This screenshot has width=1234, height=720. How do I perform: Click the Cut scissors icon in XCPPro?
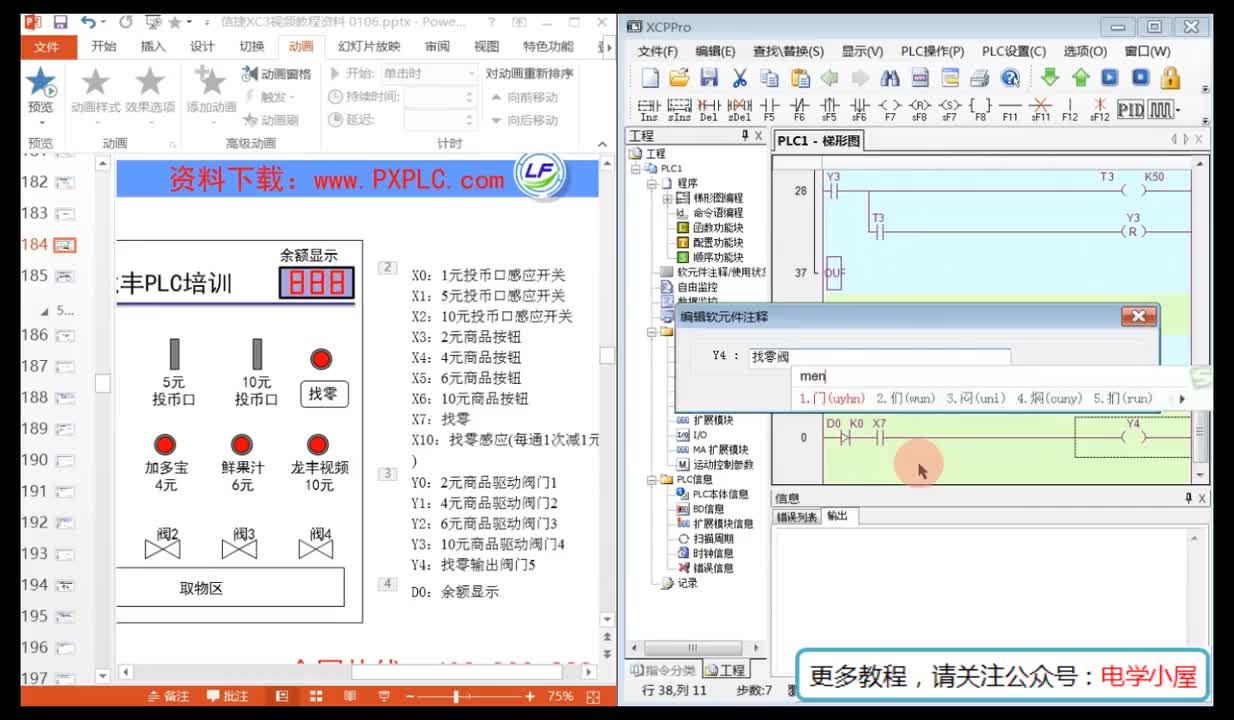(x=740, y=78)
